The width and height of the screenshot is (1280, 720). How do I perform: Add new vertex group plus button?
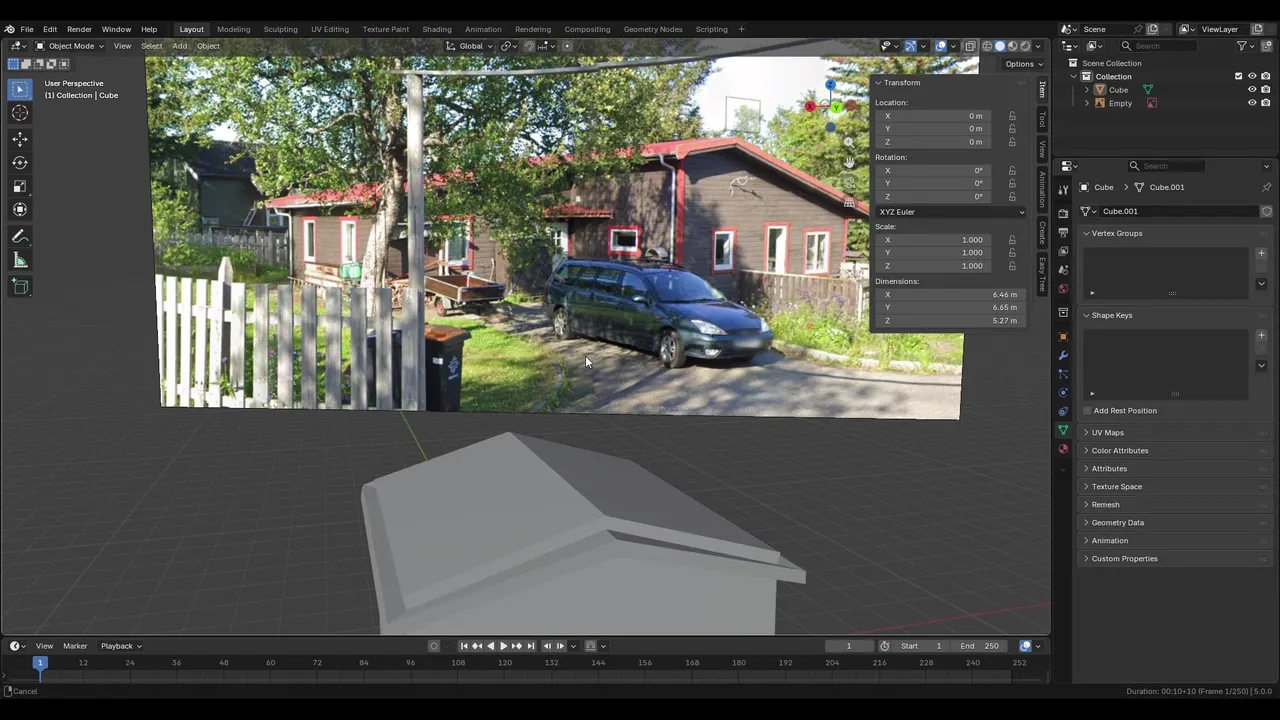[x=1261, y=253]
